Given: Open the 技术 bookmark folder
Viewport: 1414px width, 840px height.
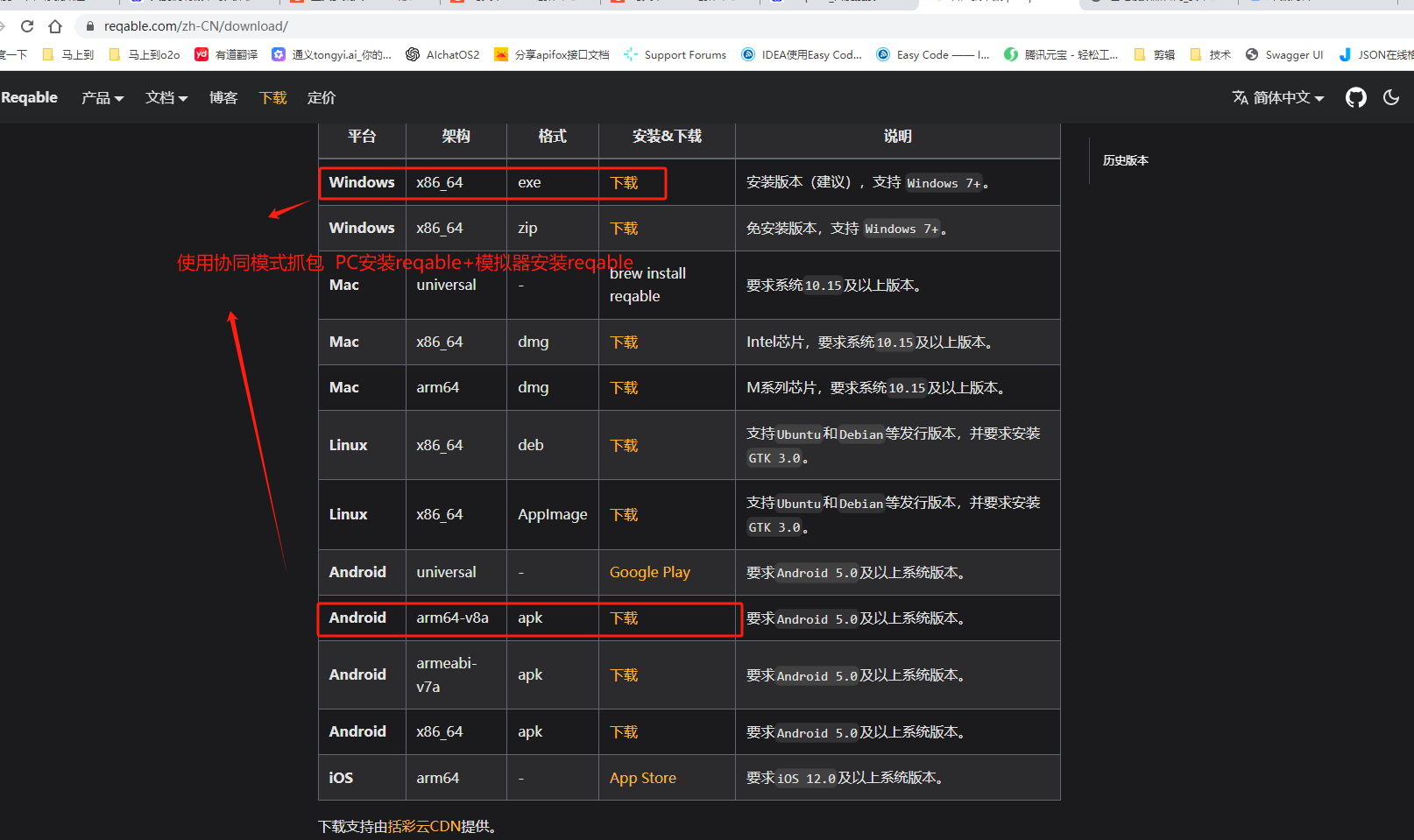Looking at the screenshot, I should [x=1210, y=54].
